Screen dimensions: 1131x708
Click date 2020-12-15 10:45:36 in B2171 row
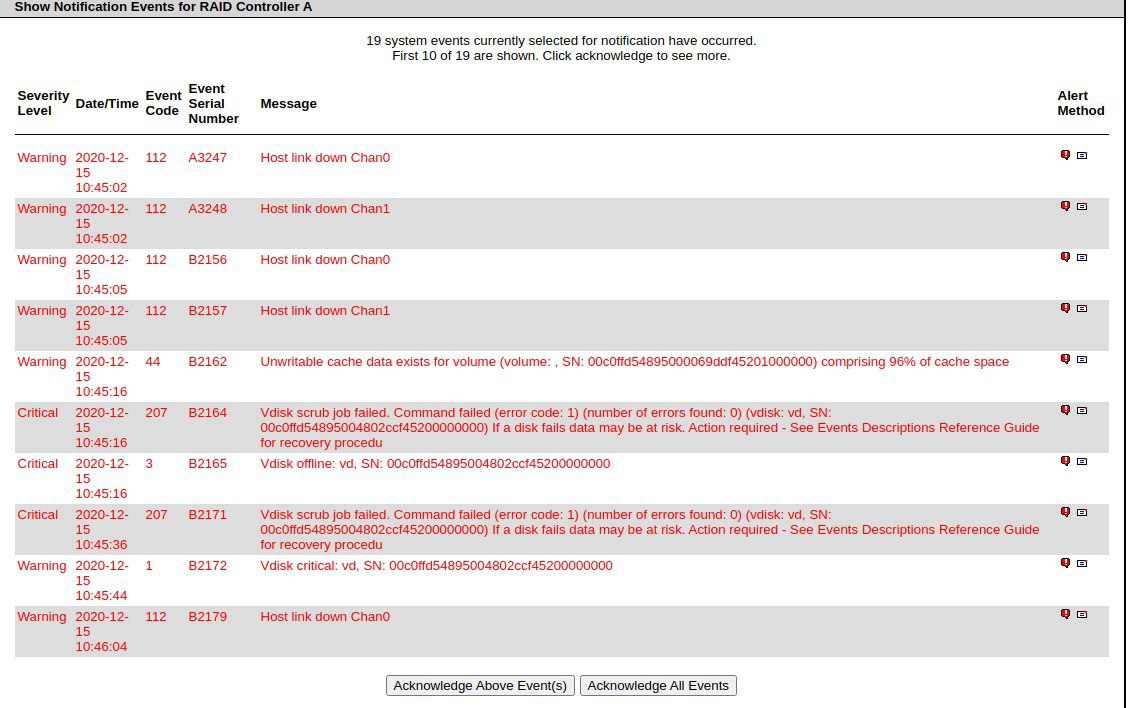102,530
